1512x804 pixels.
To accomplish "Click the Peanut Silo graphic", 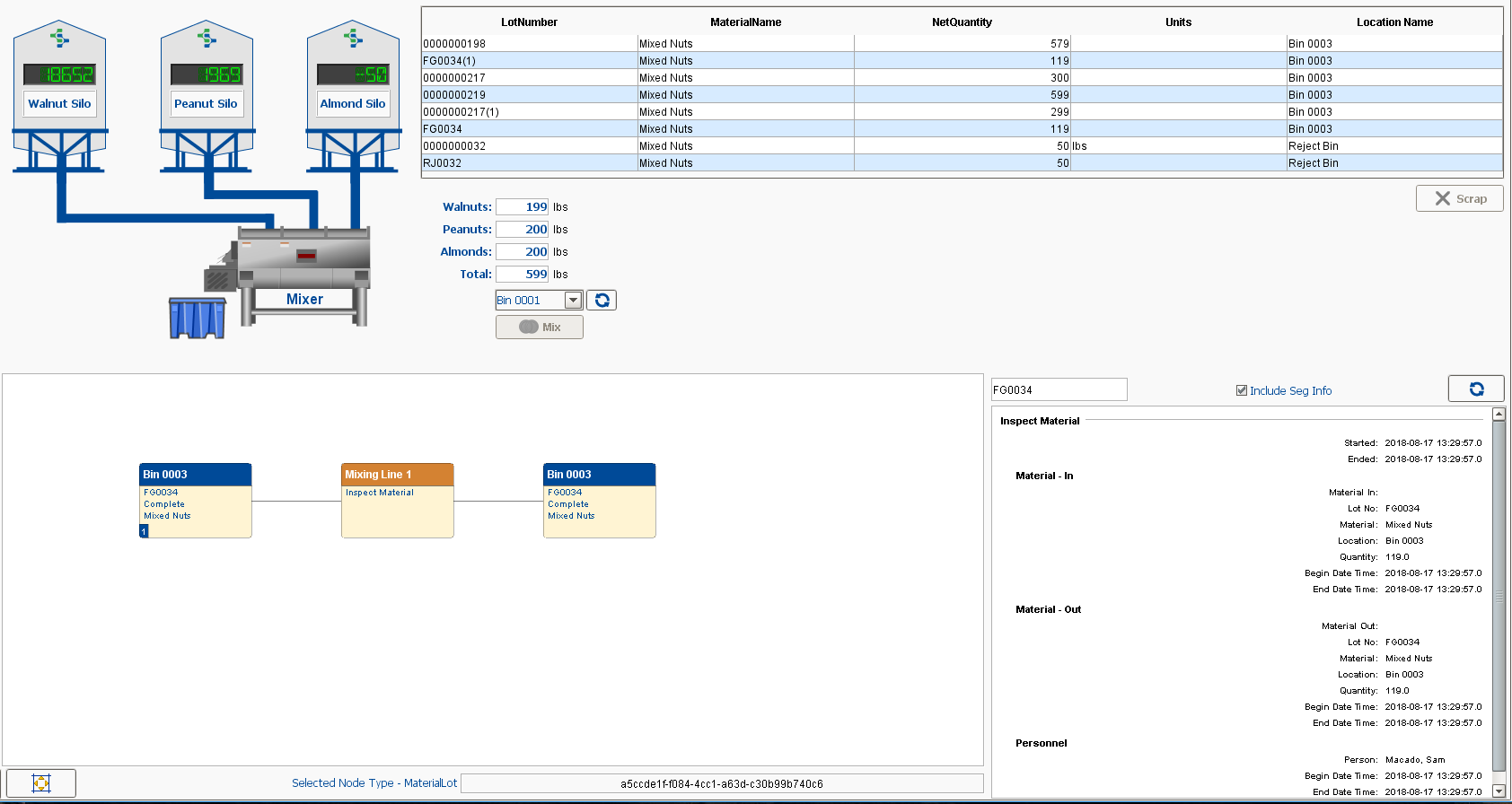I will tap(207, 94).
